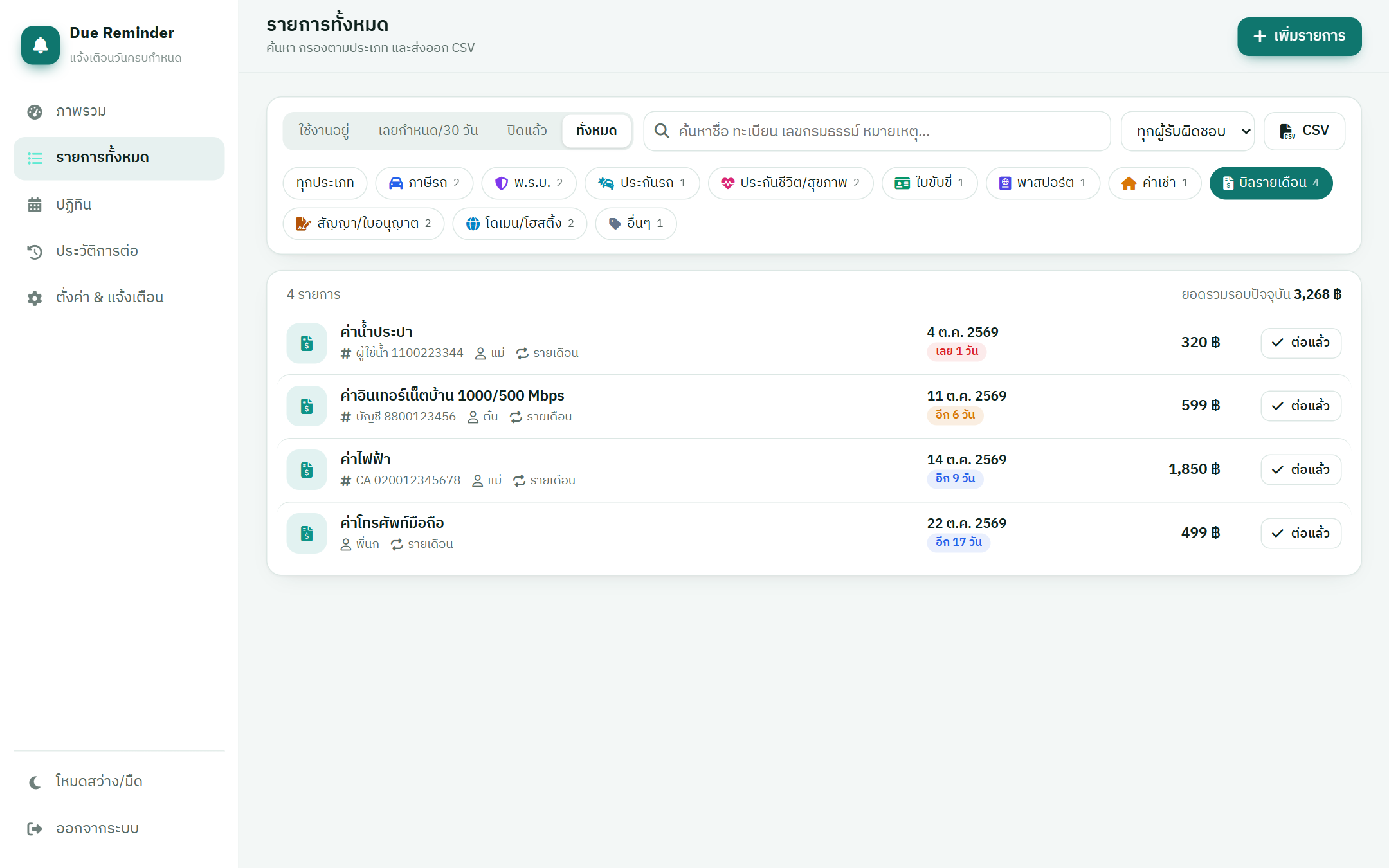
Task: Open ทุกผู้รับผิดชอบ dropdown
Action: coord(1187,131)
